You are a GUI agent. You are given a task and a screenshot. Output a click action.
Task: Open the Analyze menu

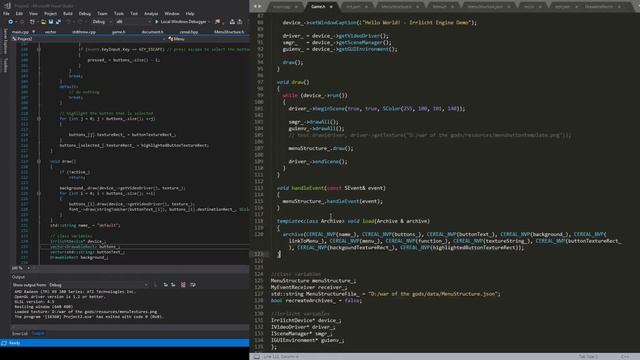click(x=151, y=13)
